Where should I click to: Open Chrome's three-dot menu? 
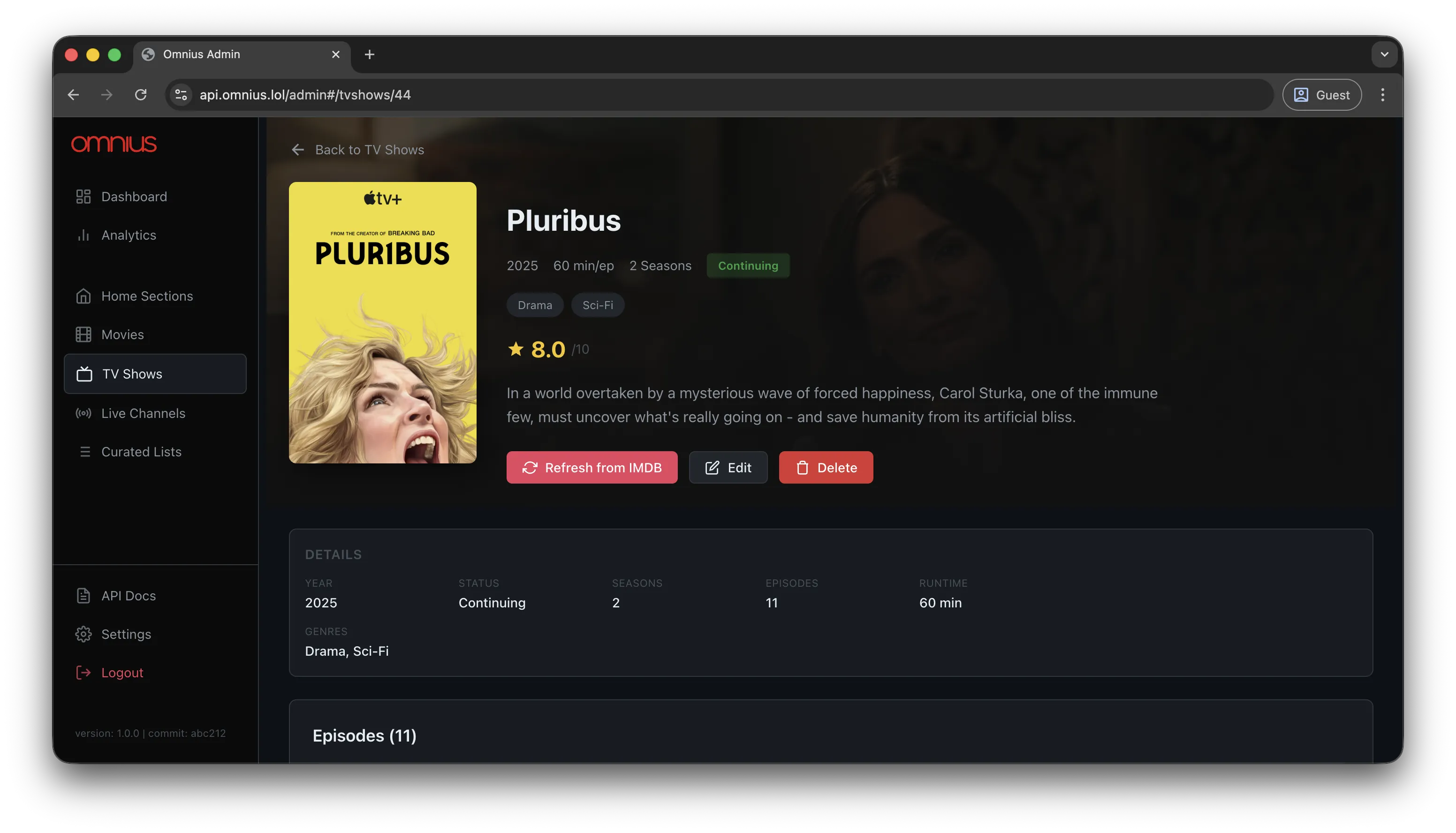1382,95
